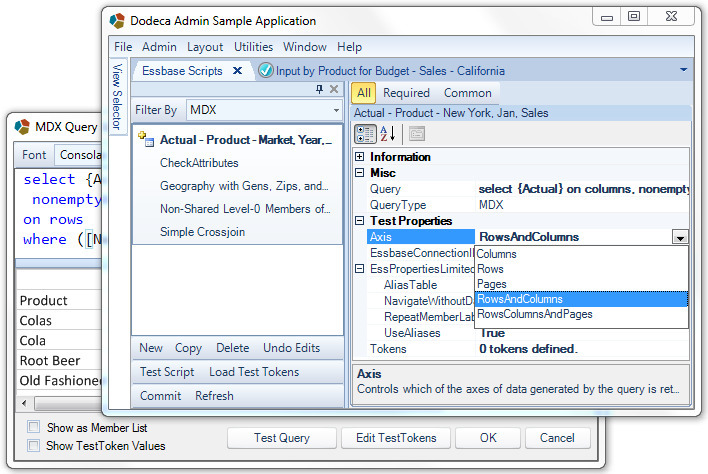Select the Common properties tab

tap(468, 93)
